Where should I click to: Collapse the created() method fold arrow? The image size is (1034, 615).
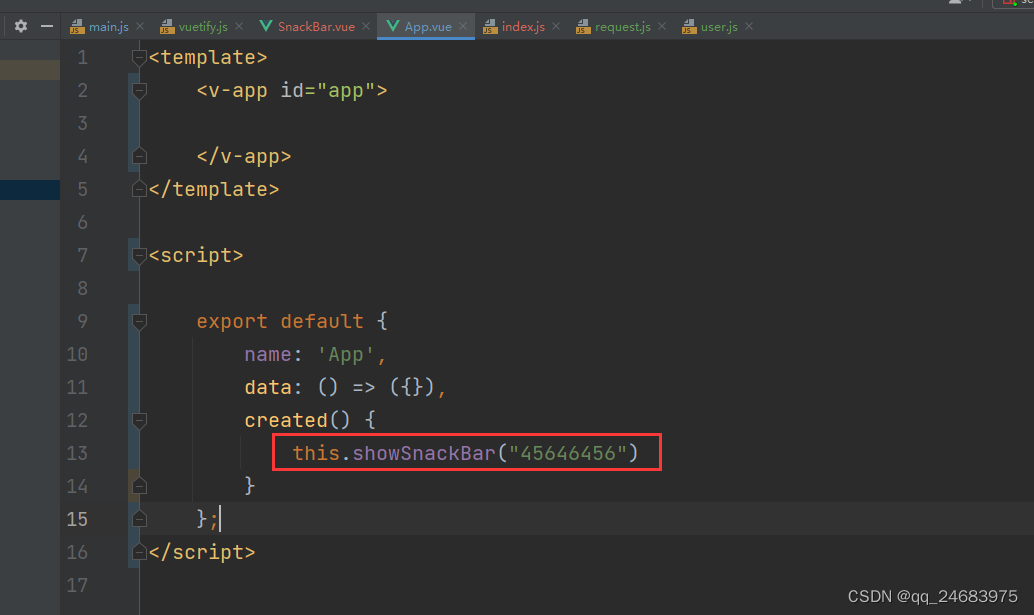tap(138, 420)
